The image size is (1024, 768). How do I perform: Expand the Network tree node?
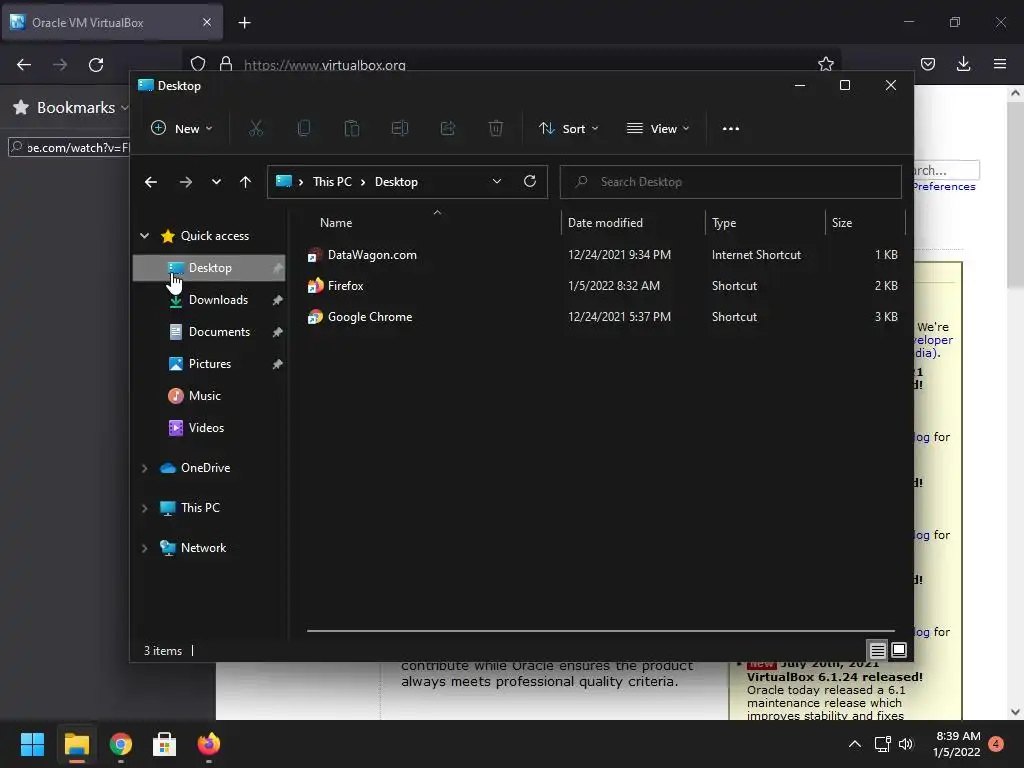coord(144,549)
